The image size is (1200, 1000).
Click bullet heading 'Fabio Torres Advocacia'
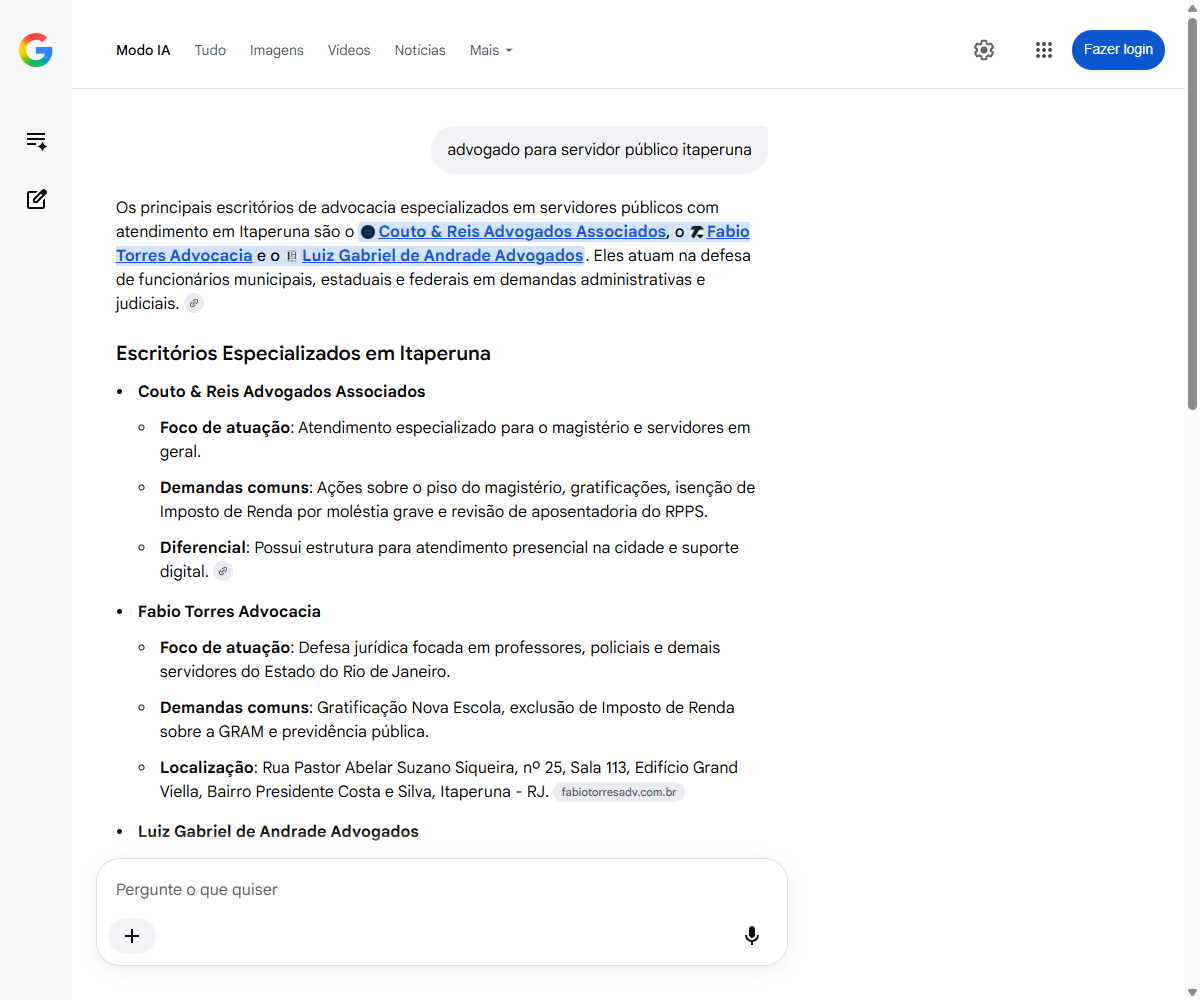point(229,612)
